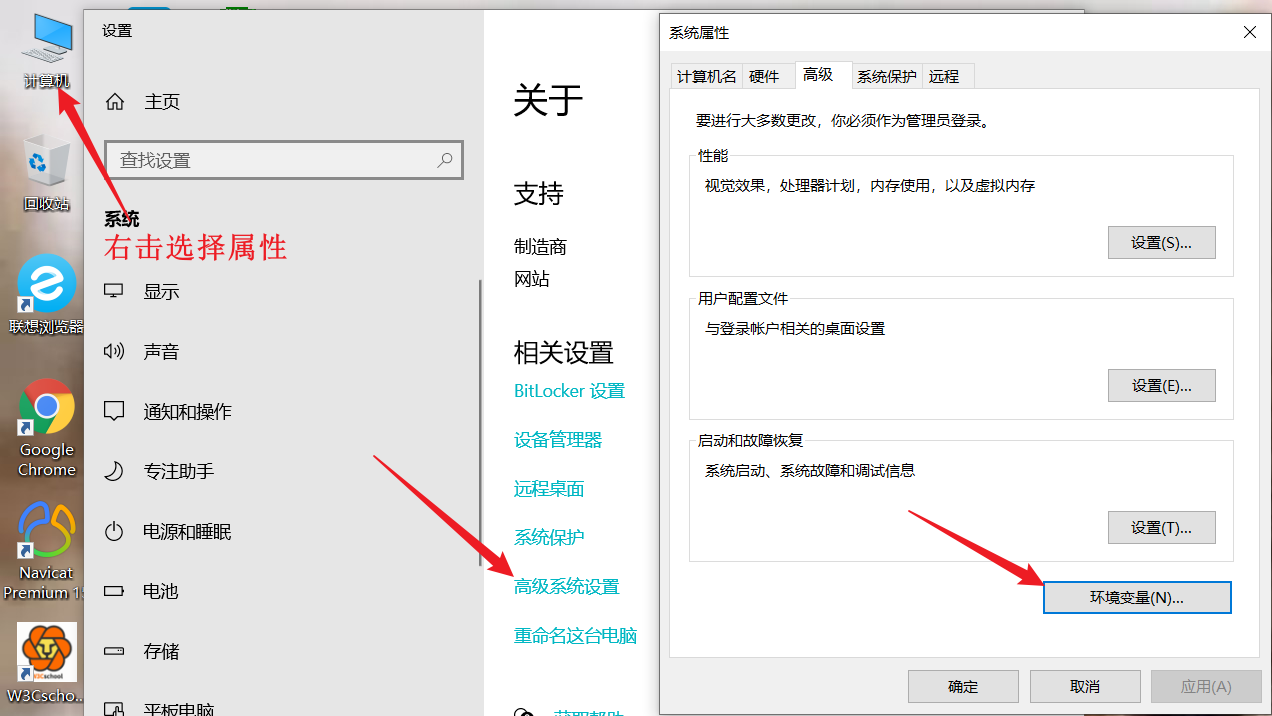Click the 环境变量(N)... button
Screen dimensions: 1272x716
1137,597
